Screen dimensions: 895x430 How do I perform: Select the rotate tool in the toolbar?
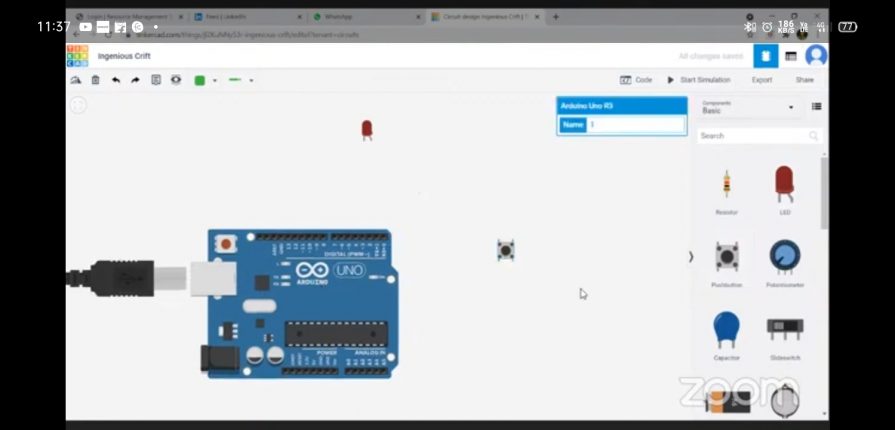click(76, 81)
